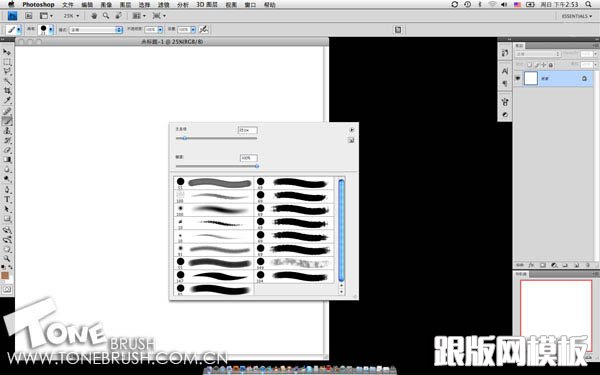Click the Zoom tool in application bar
This screenshot has height=375, width=600.
coord(106,16)
